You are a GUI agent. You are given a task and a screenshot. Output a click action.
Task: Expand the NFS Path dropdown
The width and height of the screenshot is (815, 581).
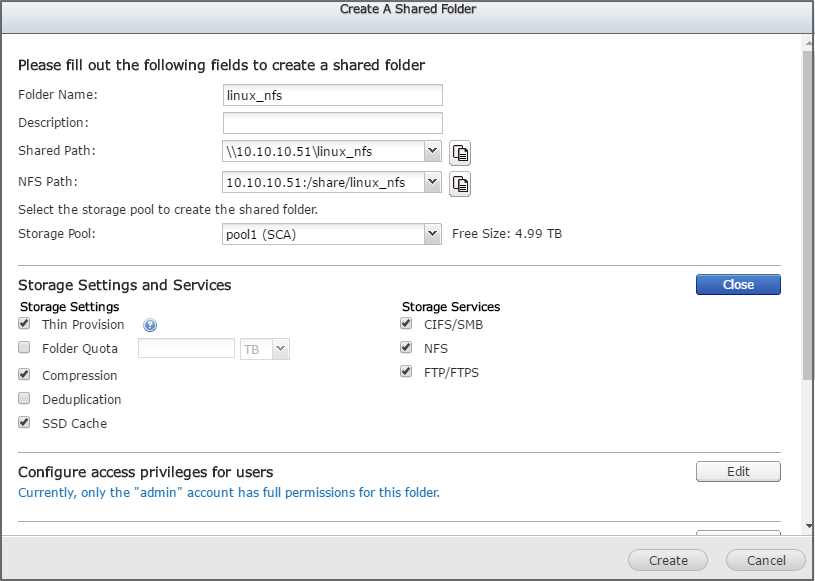[432, 182]
